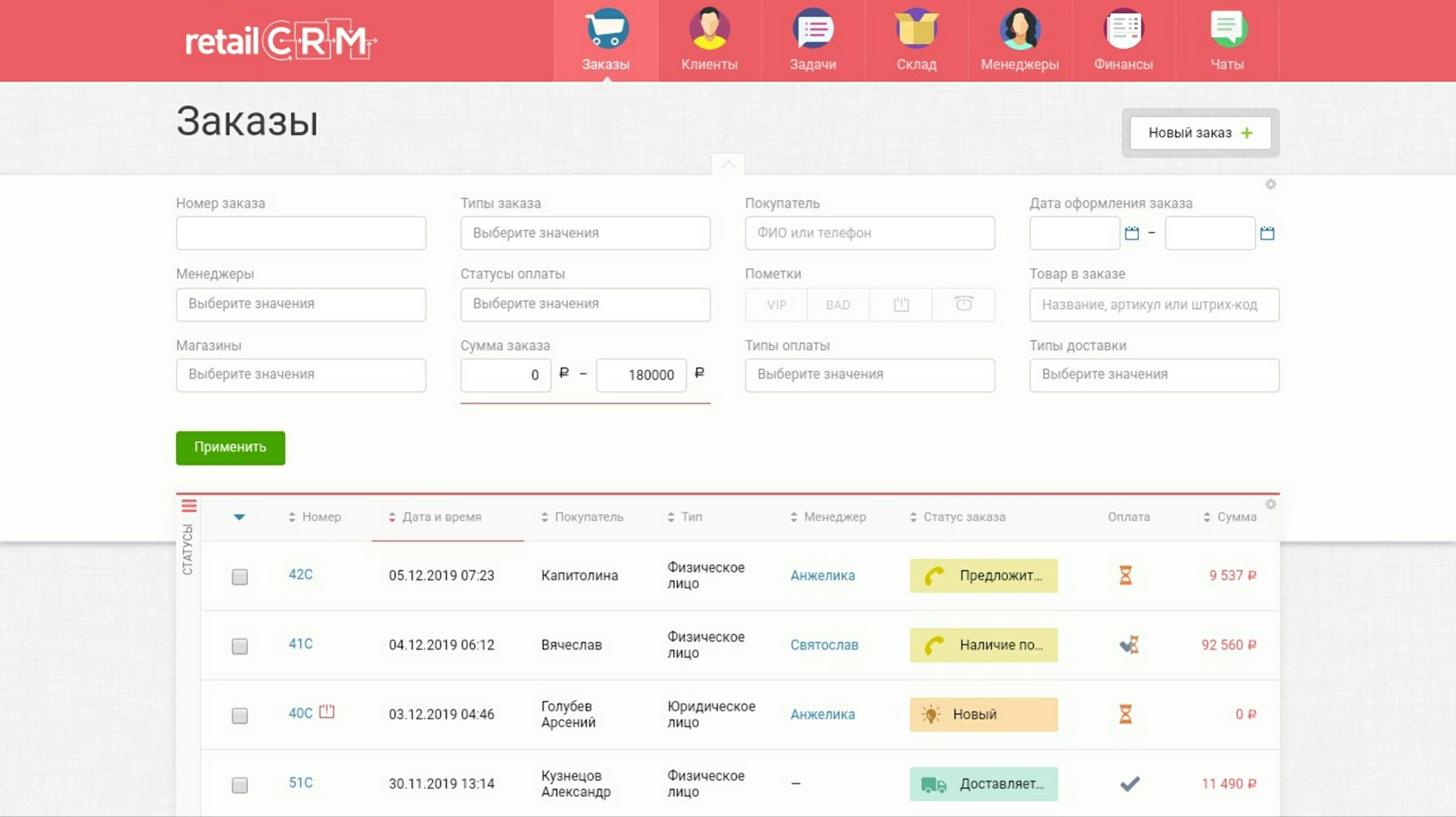
Task: Focus the Номер заказа input field
Action: pos(300,233)
